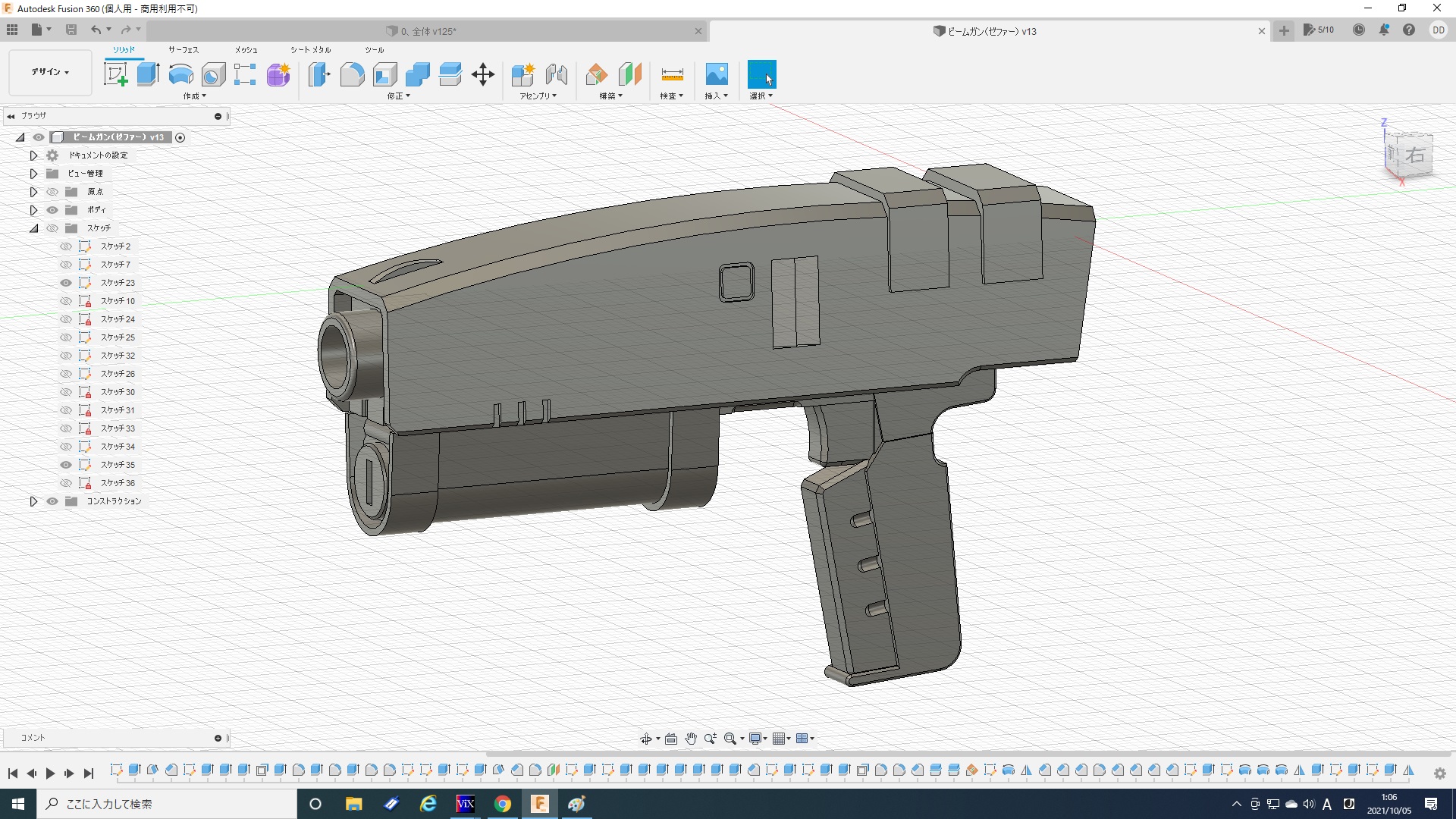Viewport: 1456px width, 819px height.
Task: Open the Joint tool in the Assemble group
Action: (x=556, y=74)
